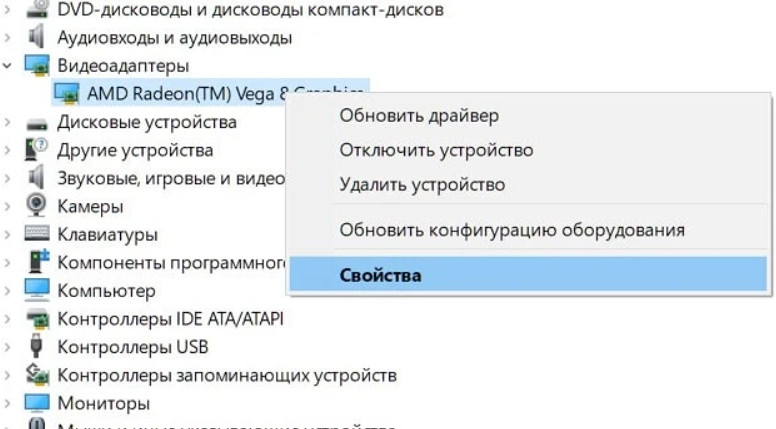
Task: Choose Удалить устройство menu entry
Action: coord(422,184)
